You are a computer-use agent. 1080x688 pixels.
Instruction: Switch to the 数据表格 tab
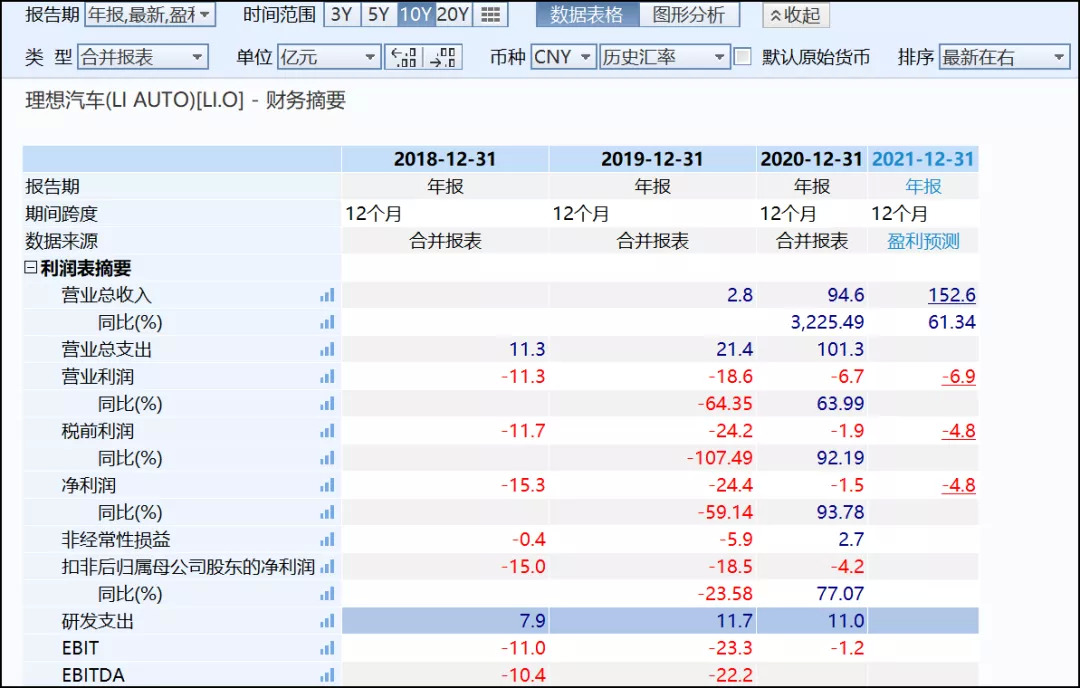588,14
